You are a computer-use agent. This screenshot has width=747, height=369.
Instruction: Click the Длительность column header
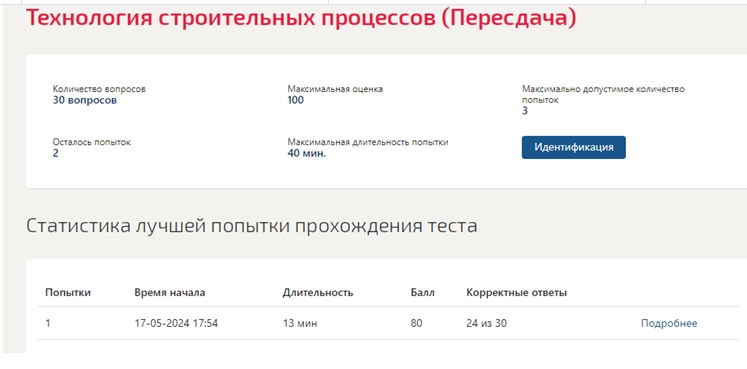(x=318, y=293)
